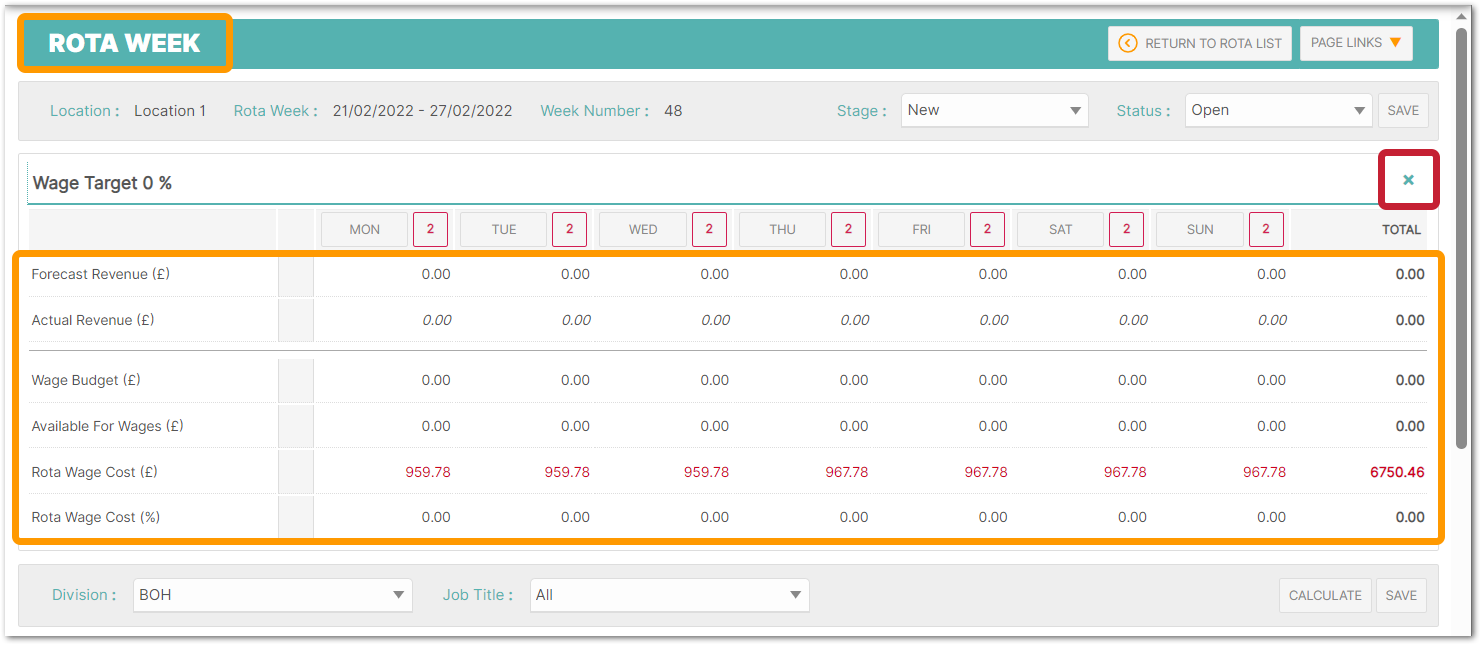The height and width of the screenshot is (645, 1481).
Task: Expand the Status dropdown showing Open
Action: tap(1278, 110)
